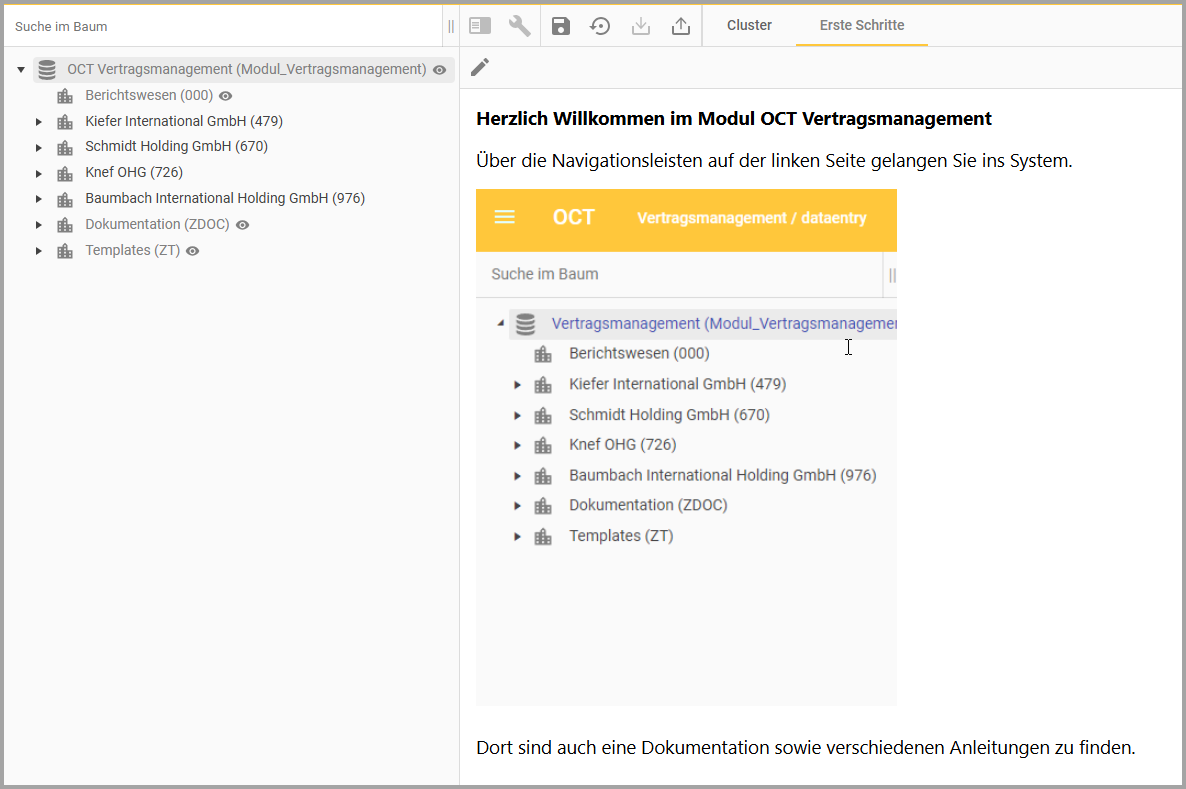
Task: Click the upload export icon
Action: [x=681, y=26]
